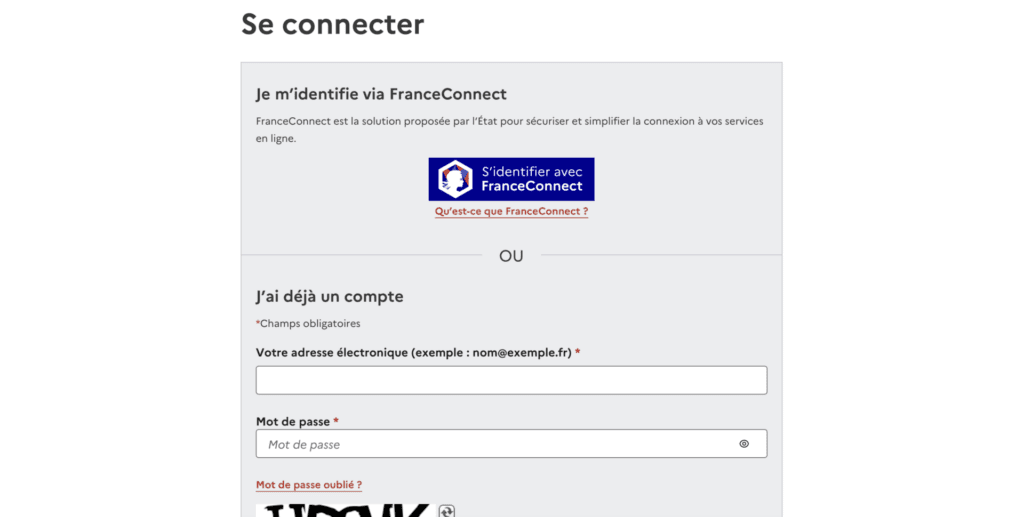Click the "Se connecter" page heading

point(333,24)
